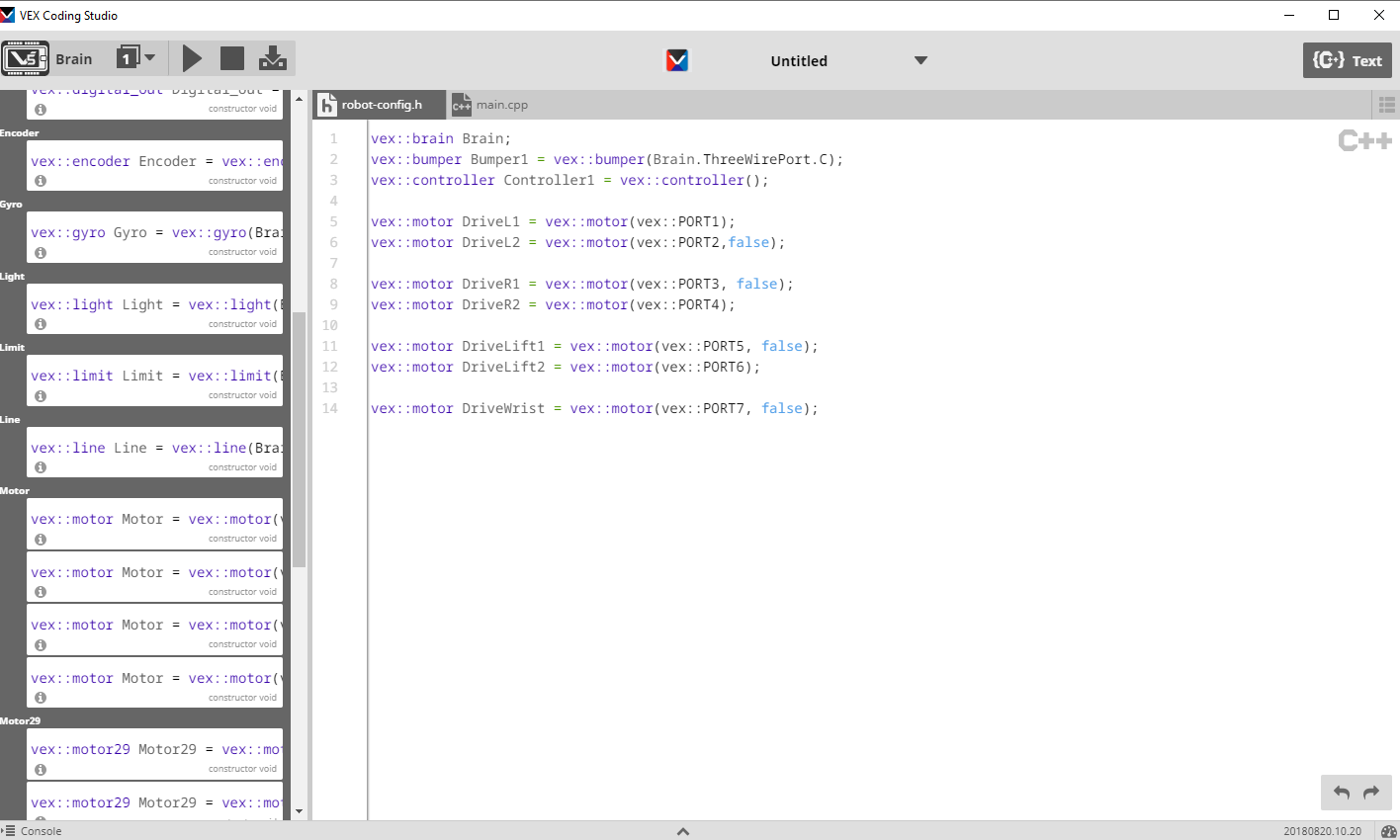Viewport: 1400px width, 840px height.
Task: Switch to the robot-config.h tab
Action: point(380,105)
